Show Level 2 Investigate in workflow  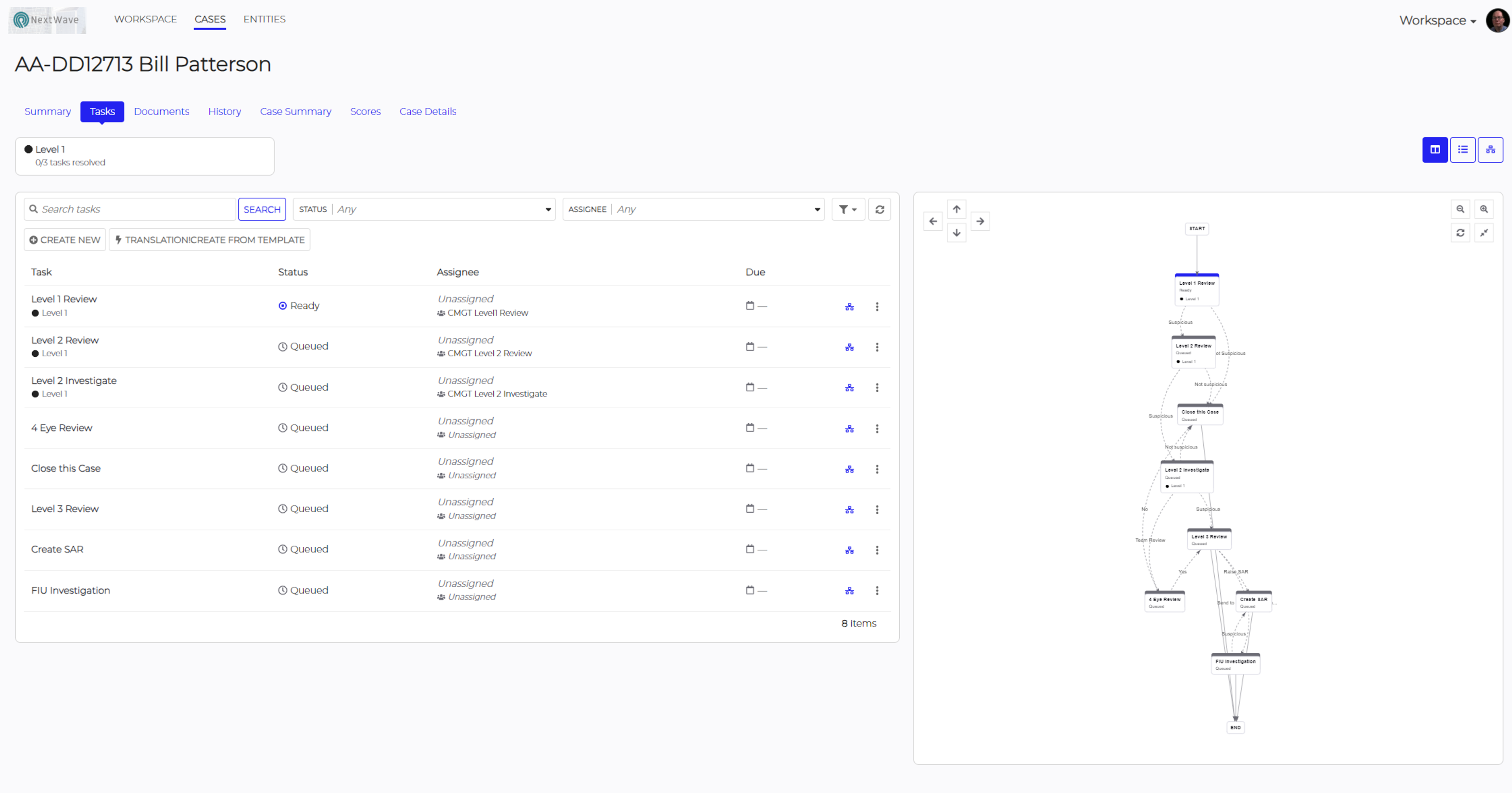click(x=849, y=388)
